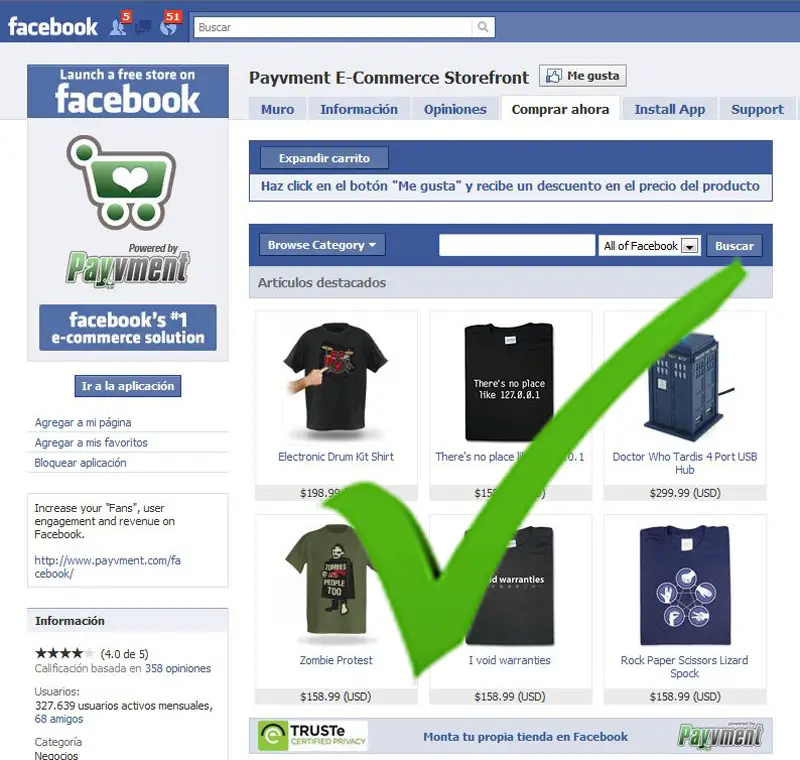This screenshot has width=800, height=760.
Task: Click the Ir a la aplicación button
Action: pyautogui.click(x=128, y=386)
